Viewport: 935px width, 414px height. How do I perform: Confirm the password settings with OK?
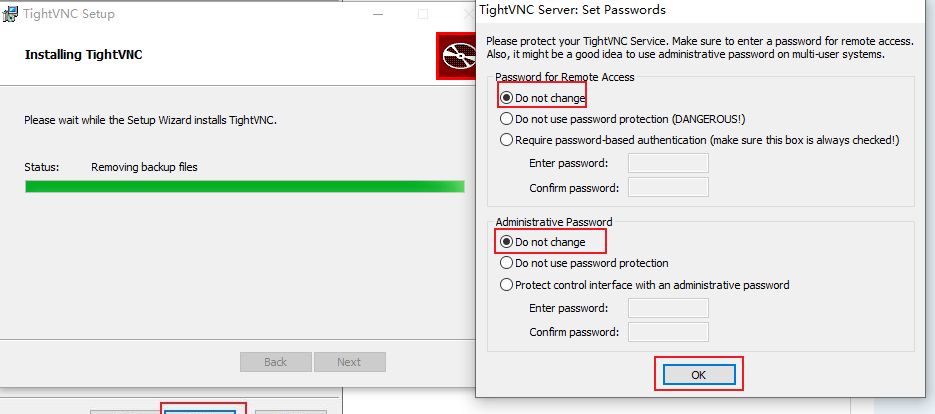point(699,375)
